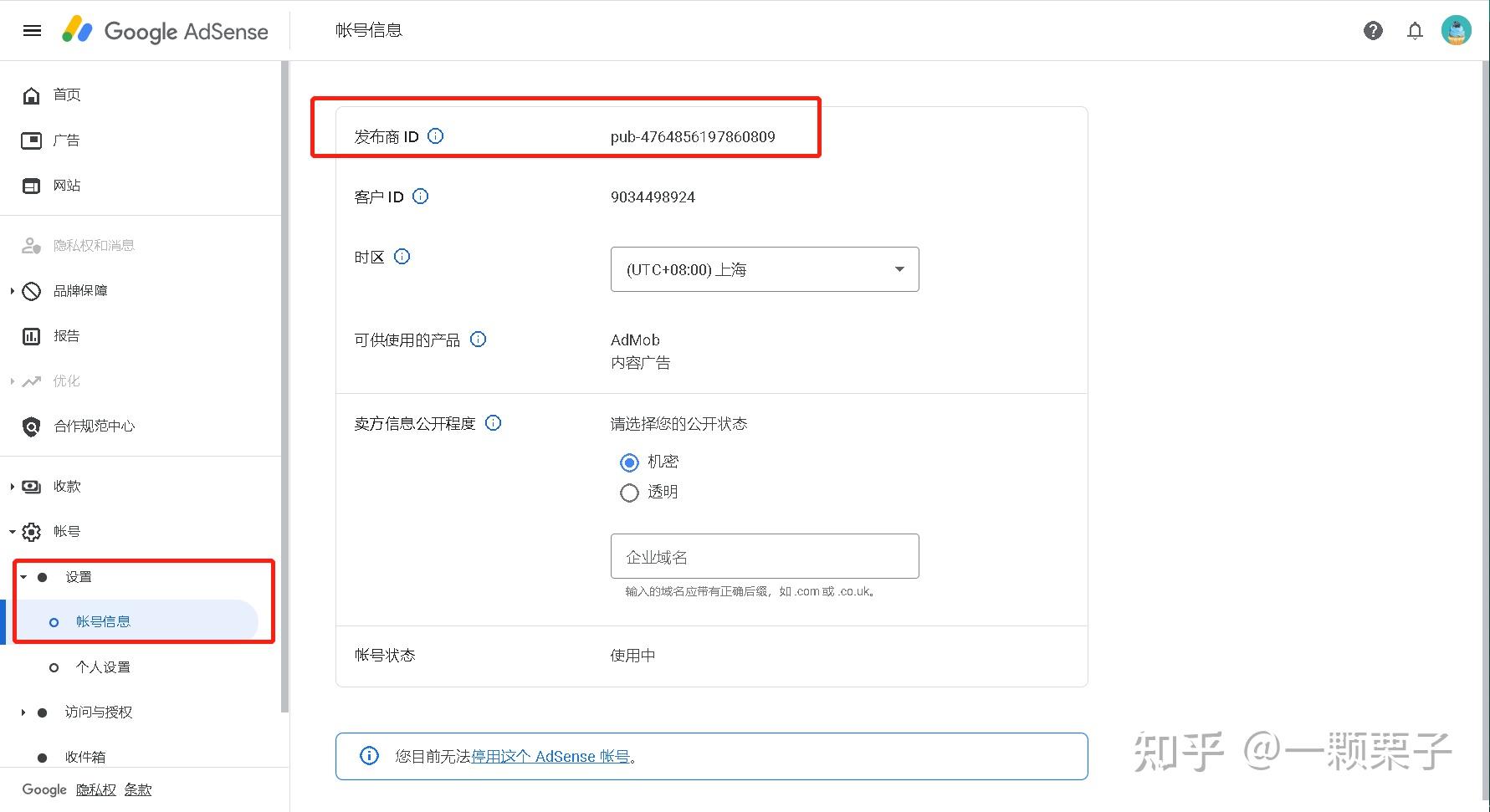Open the 隐私权 footer link
The height and width of the screenshot is (812, 1490).
pyautogui.click(x=96, y=789)
